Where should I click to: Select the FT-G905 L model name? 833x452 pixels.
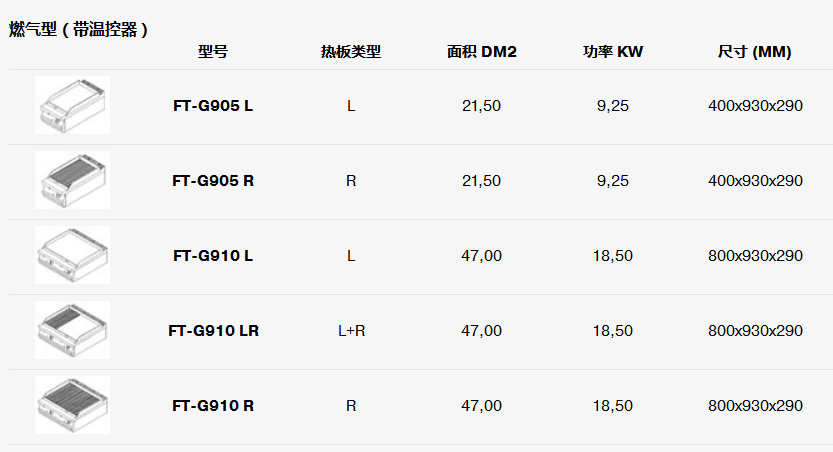213,106
